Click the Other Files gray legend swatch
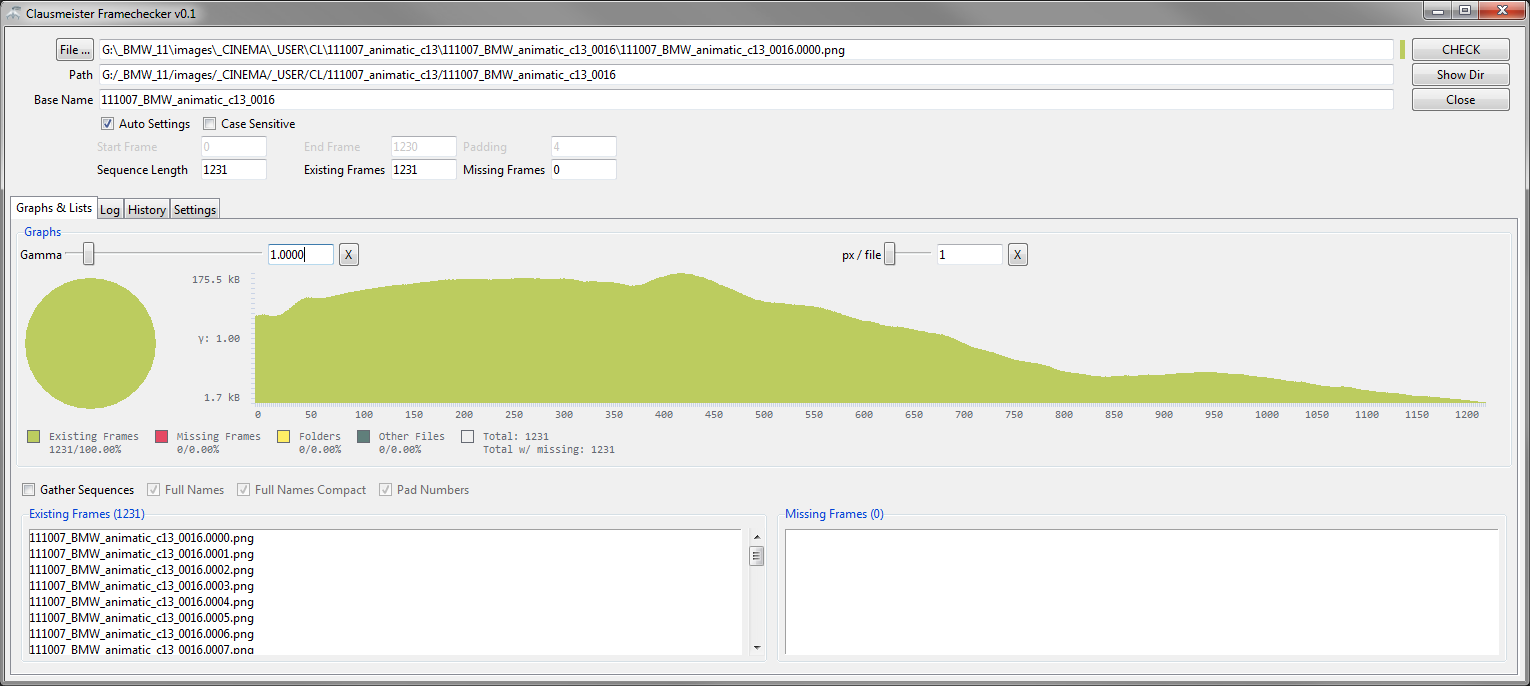The width and height of the screenshot is (1530, 686). click(364, 437)
